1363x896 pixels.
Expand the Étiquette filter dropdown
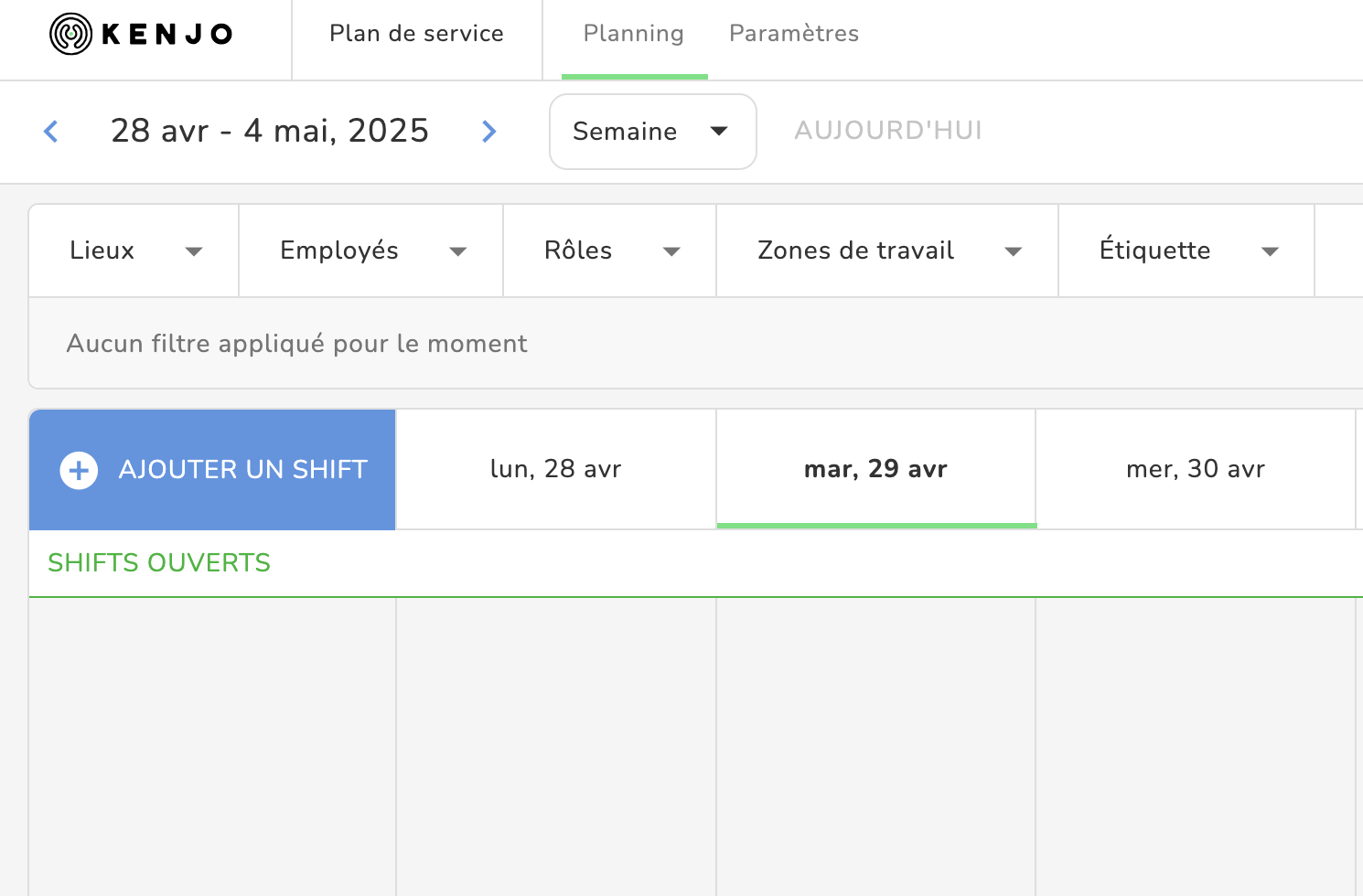point(1186,251)
